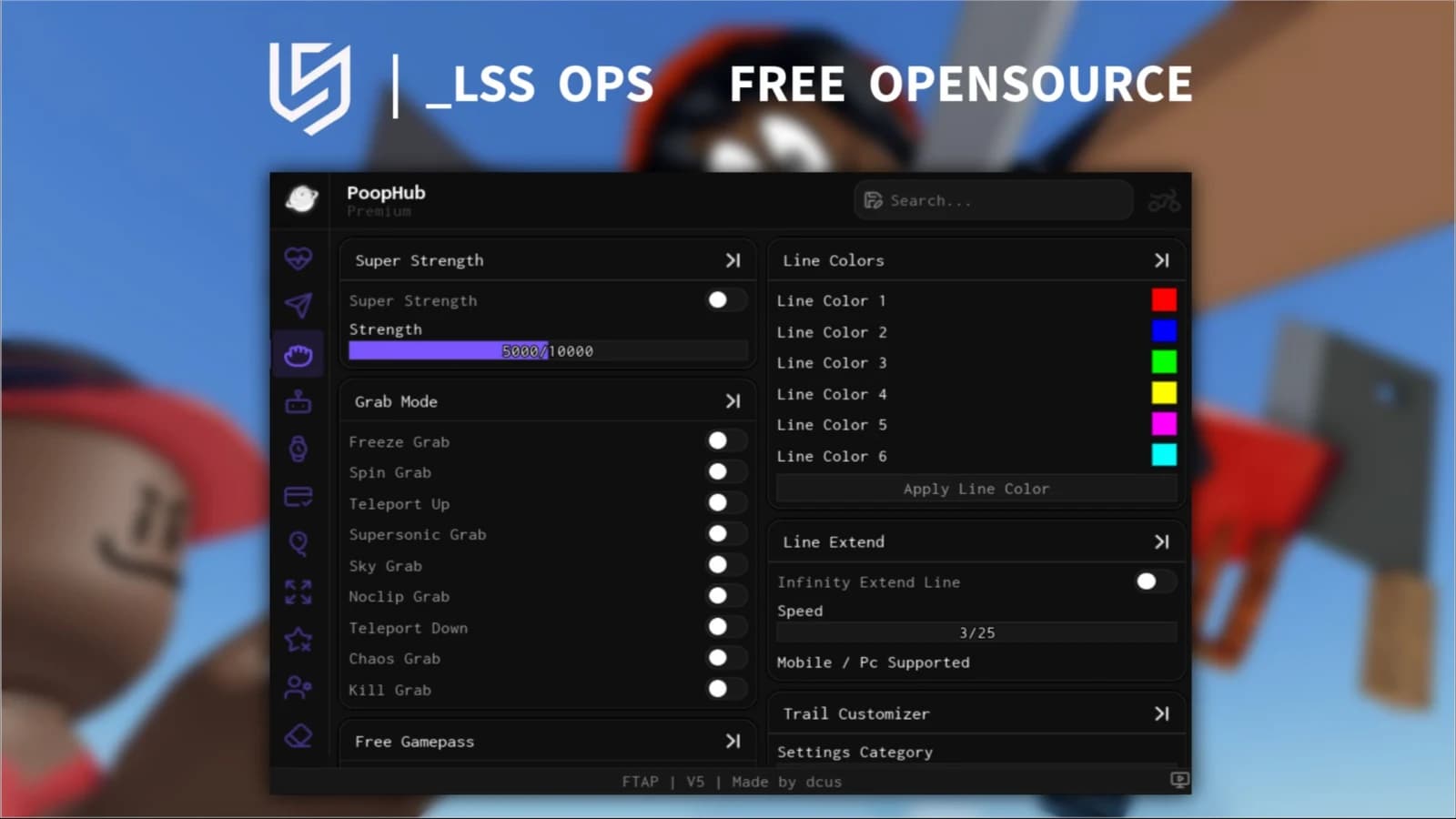Click the Apply Line Color button
Image resolution: width=1456 pixels, height=819 pixels.
[976, 489]
